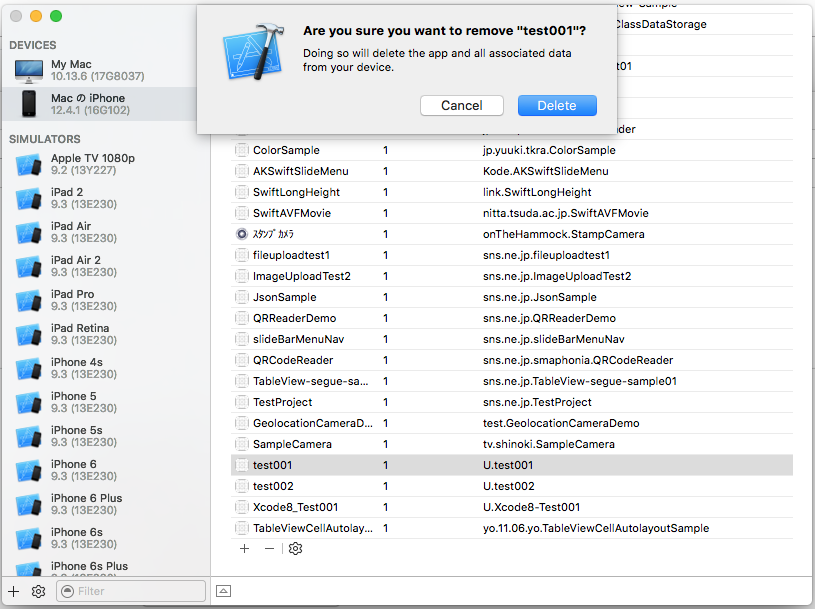Click the My Mac computer icon

click(x=29, y=71)
